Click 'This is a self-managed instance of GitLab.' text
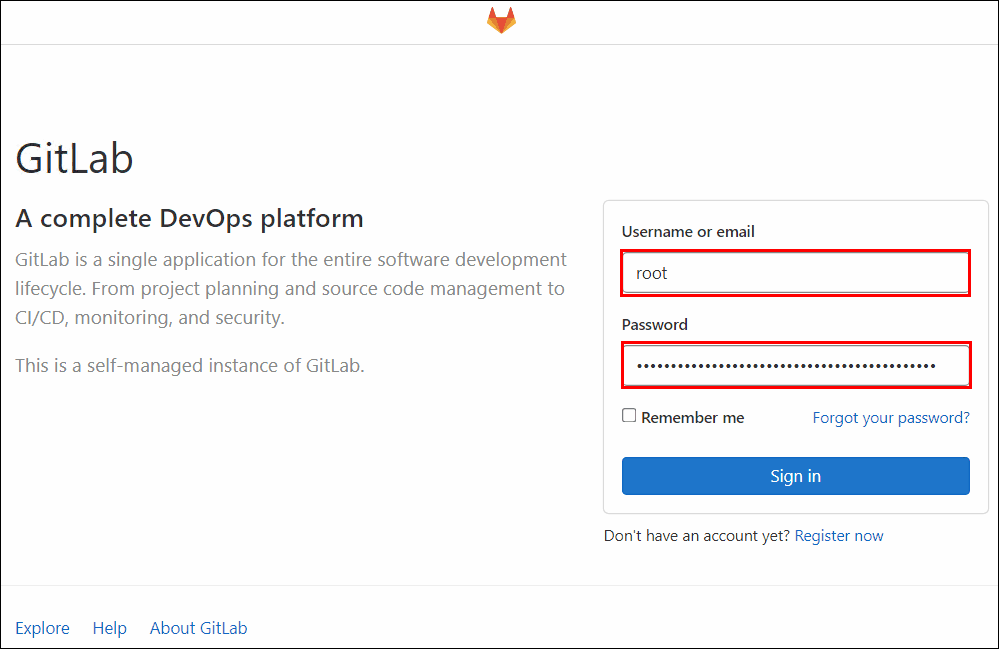This screenshot has width=999, height=649. 190,366
